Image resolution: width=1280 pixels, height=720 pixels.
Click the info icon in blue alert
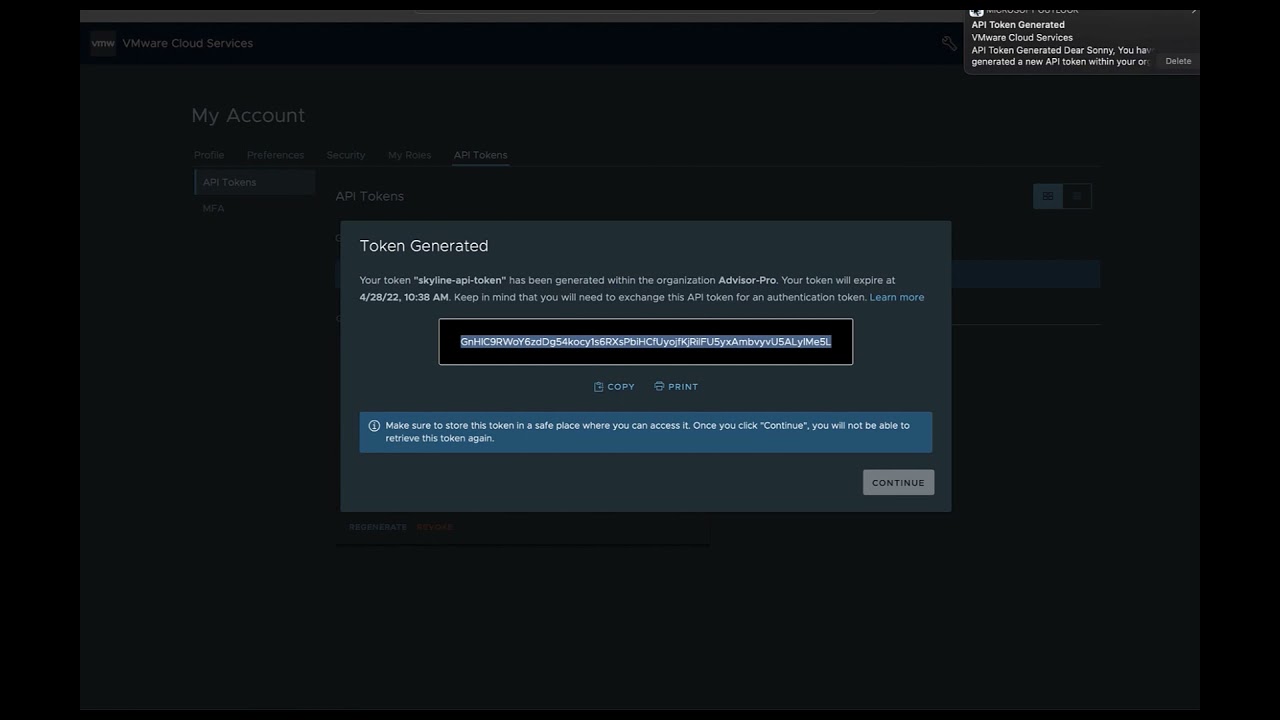pyautogui.click(x=374, y=426)
